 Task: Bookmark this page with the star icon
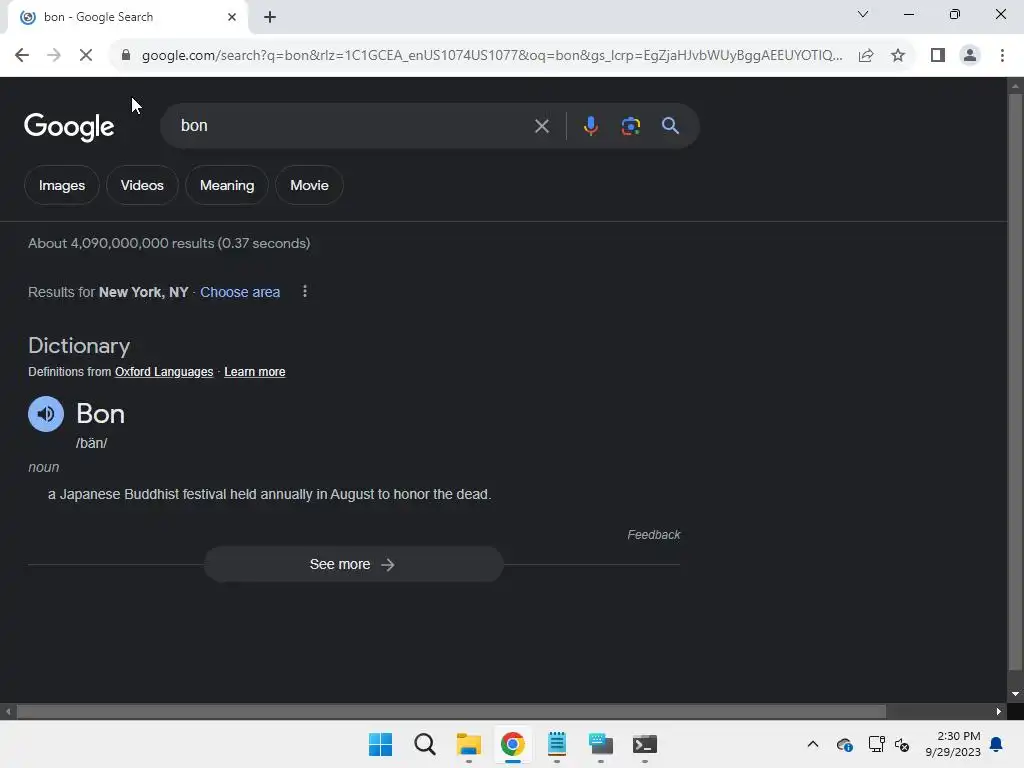[x=898, y=56]
